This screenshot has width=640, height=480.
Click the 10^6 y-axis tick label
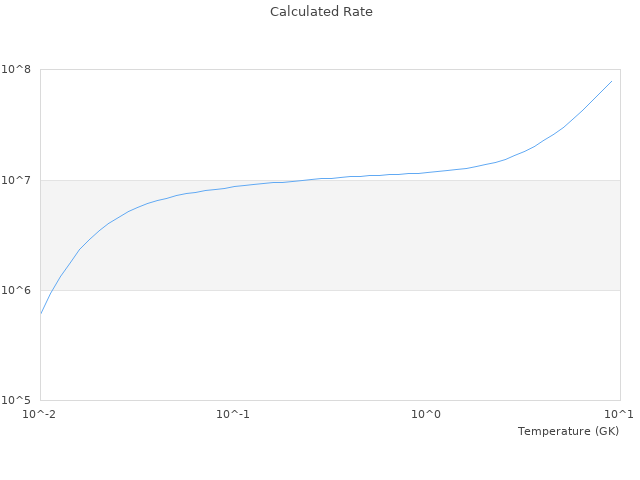click(19, 290)
